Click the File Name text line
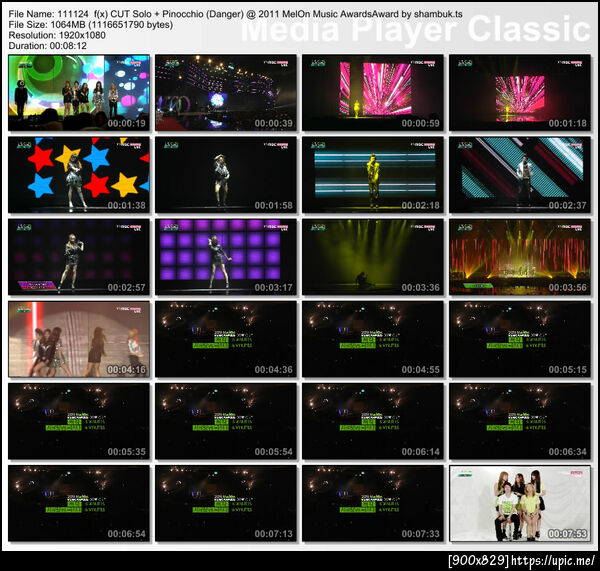600x571 pixels. (x=235, y=14)
